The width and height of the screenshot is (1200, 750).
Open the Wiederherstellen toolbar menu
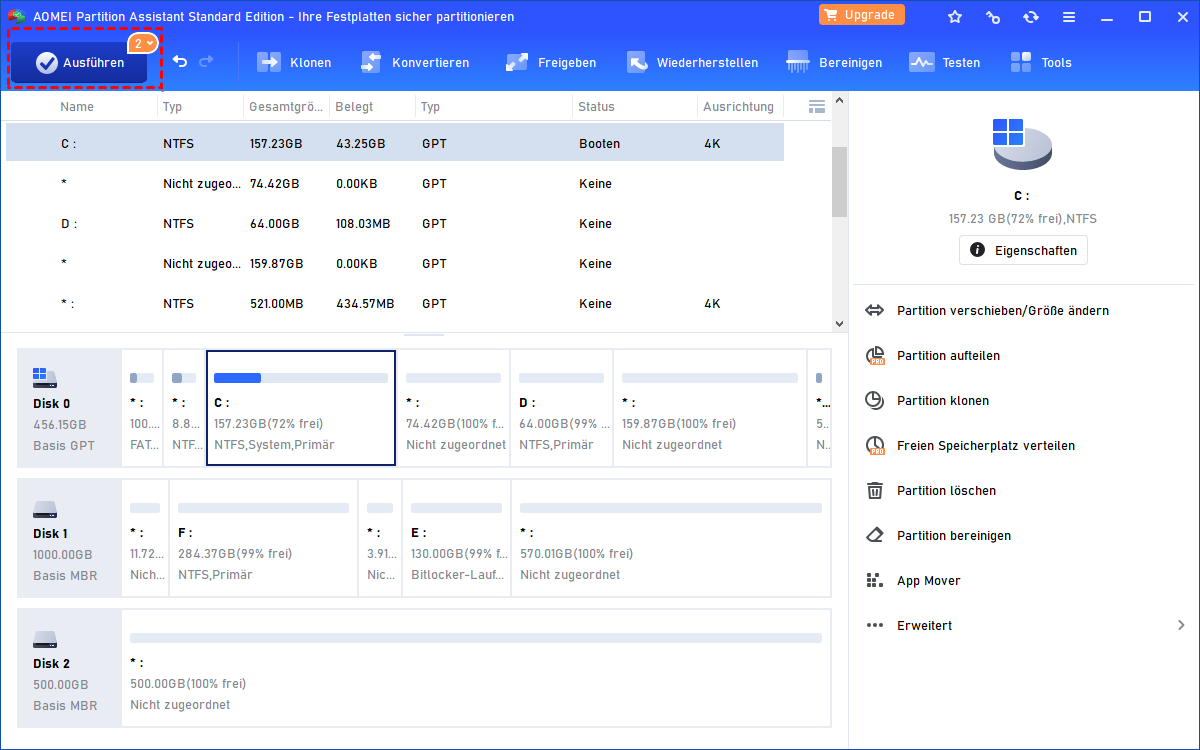click(x=692, y=62)
